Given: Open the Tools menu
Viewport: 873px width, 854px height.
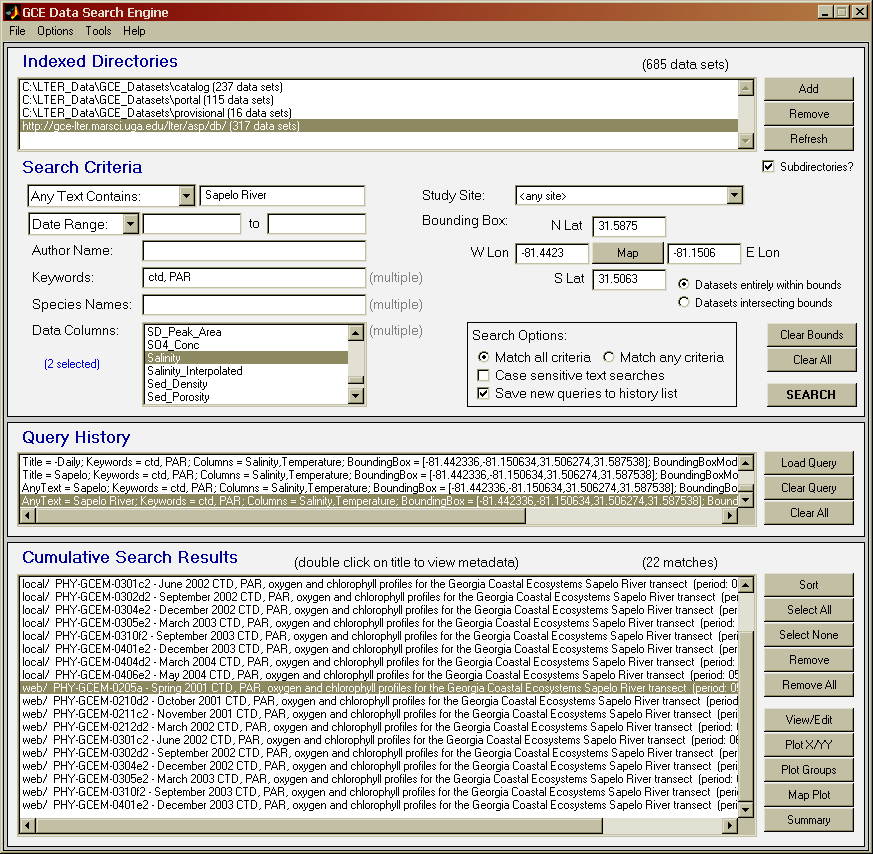Looking at the screenshot, I should click(98, 31).
